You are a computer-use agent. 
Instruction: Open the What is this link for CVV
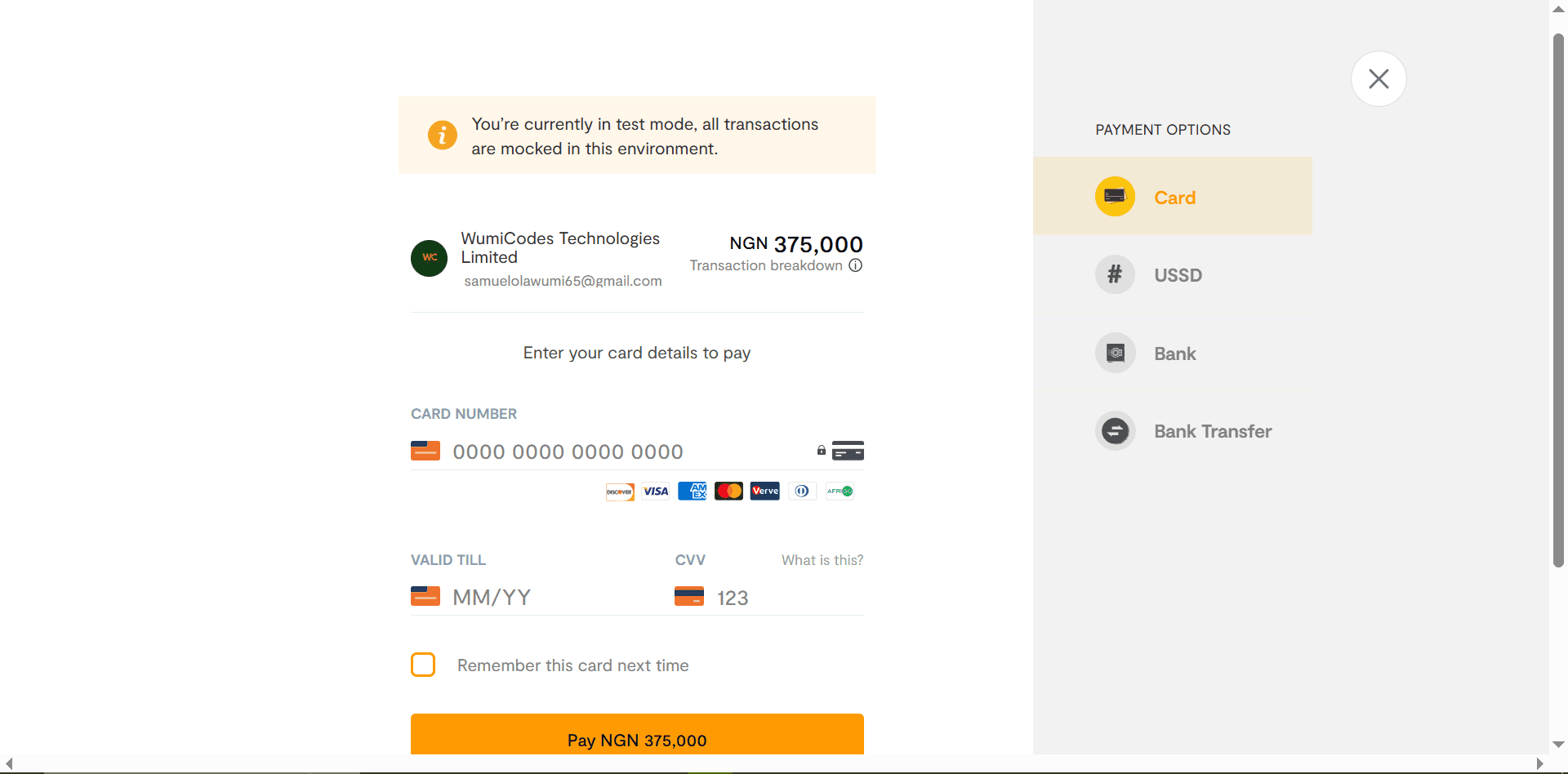pyautogui.click(x=822, y=559)
